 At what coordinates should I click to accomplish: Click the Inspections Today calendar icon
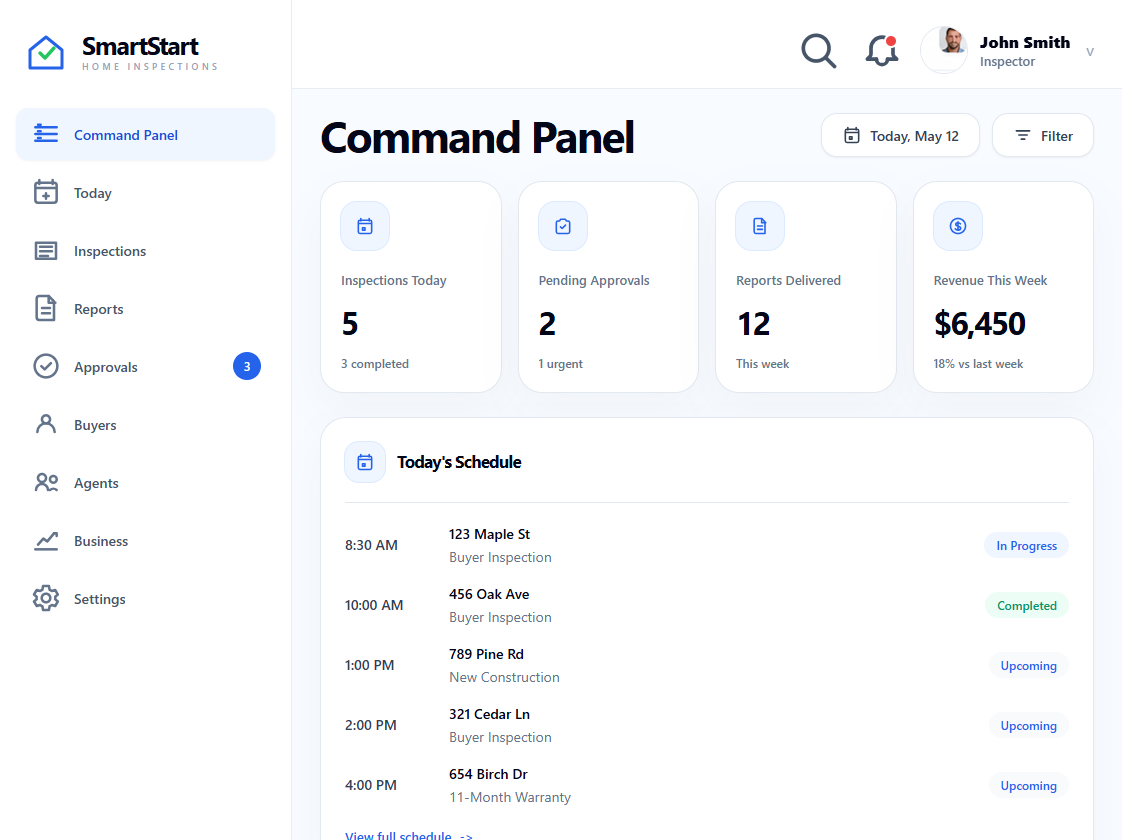[365, 226]
